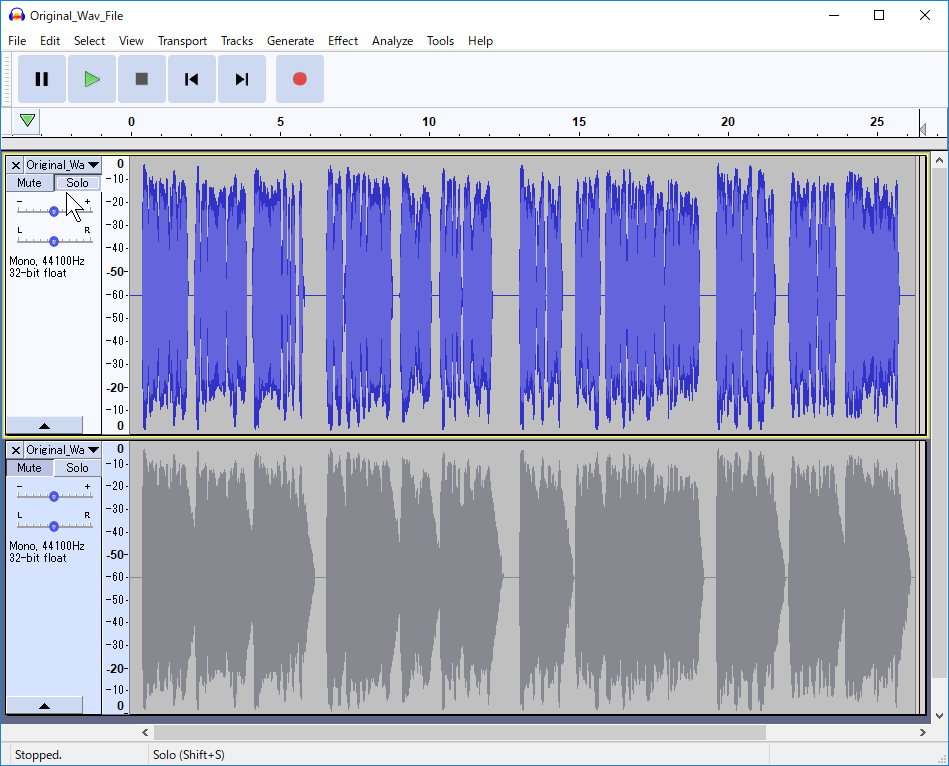Image resolution: width=949 pixels, height=766 pixels.
Task: Adjust the first track's pan slider
Action: pyautogui.click(x=54, y=241)
